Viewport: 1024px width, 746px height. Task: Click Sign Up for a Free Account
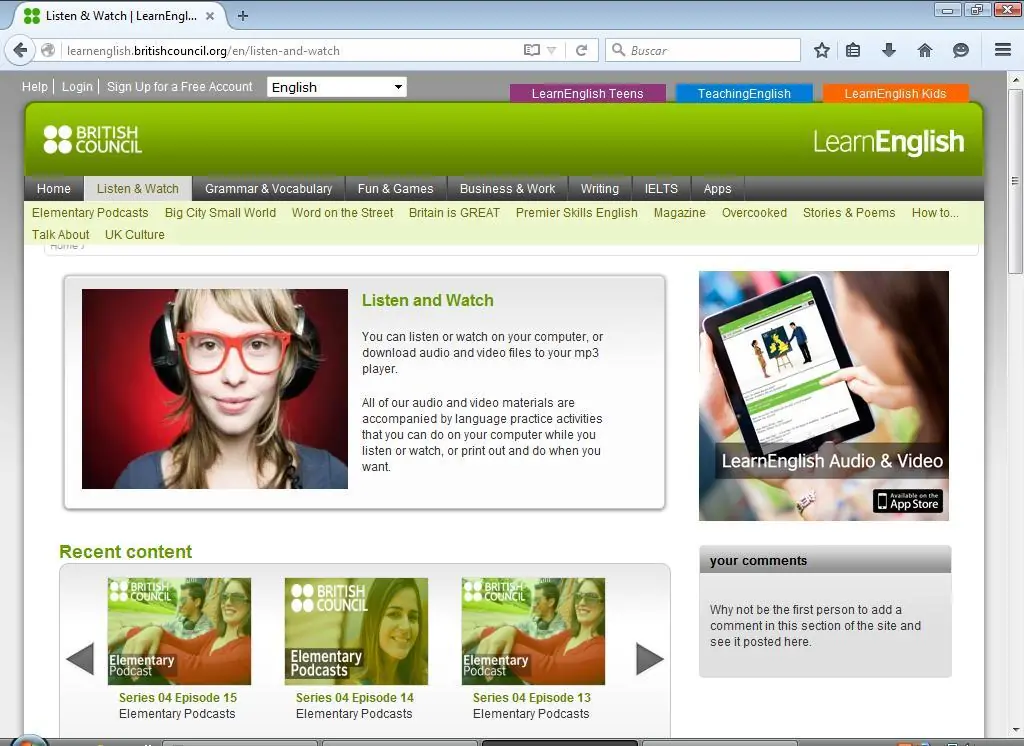180,86
